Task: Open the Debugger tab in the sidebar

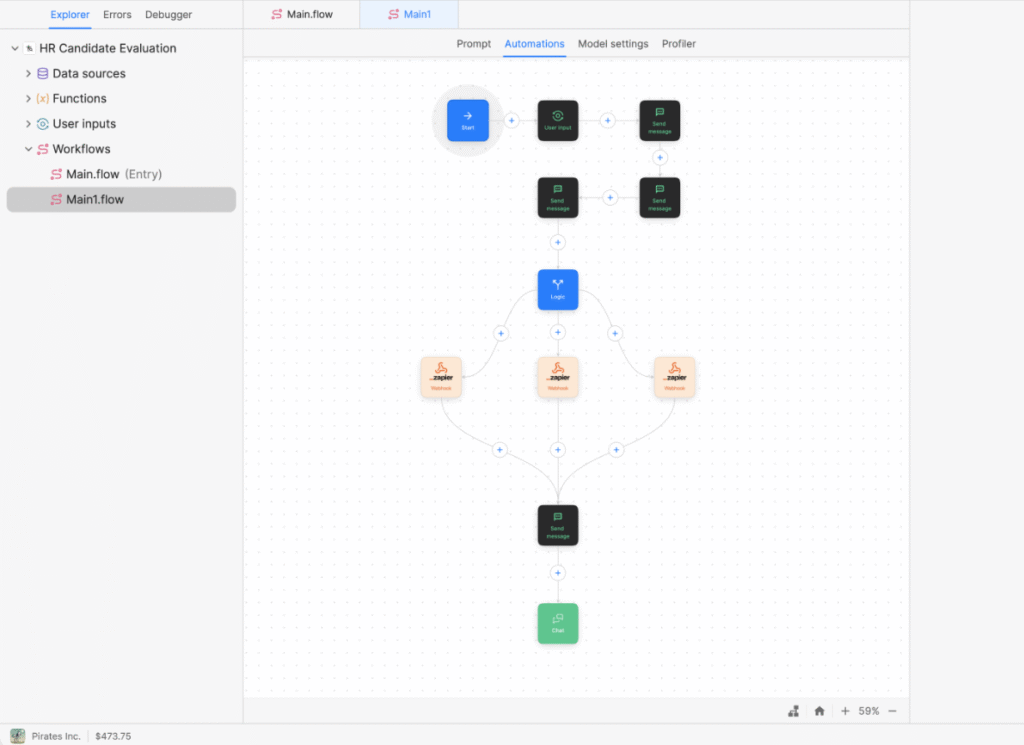Action: pyautogui.click(x=168, y=14)
